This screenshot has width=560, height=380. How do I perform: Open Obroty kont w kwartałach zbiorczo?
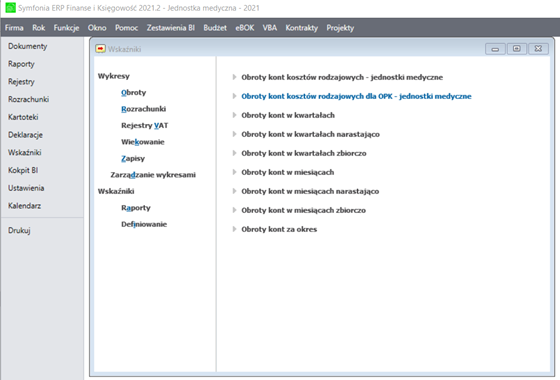coord(304,153)
